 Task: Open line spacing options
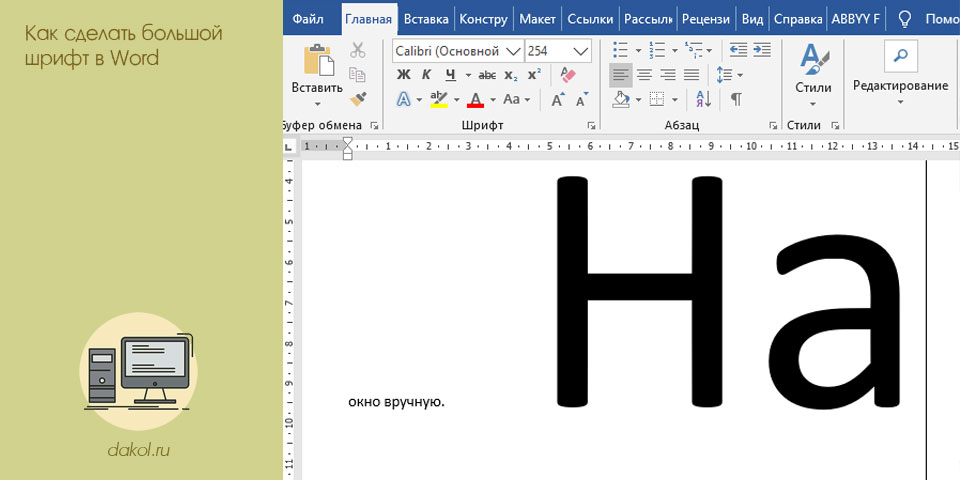tap(729, 75)
